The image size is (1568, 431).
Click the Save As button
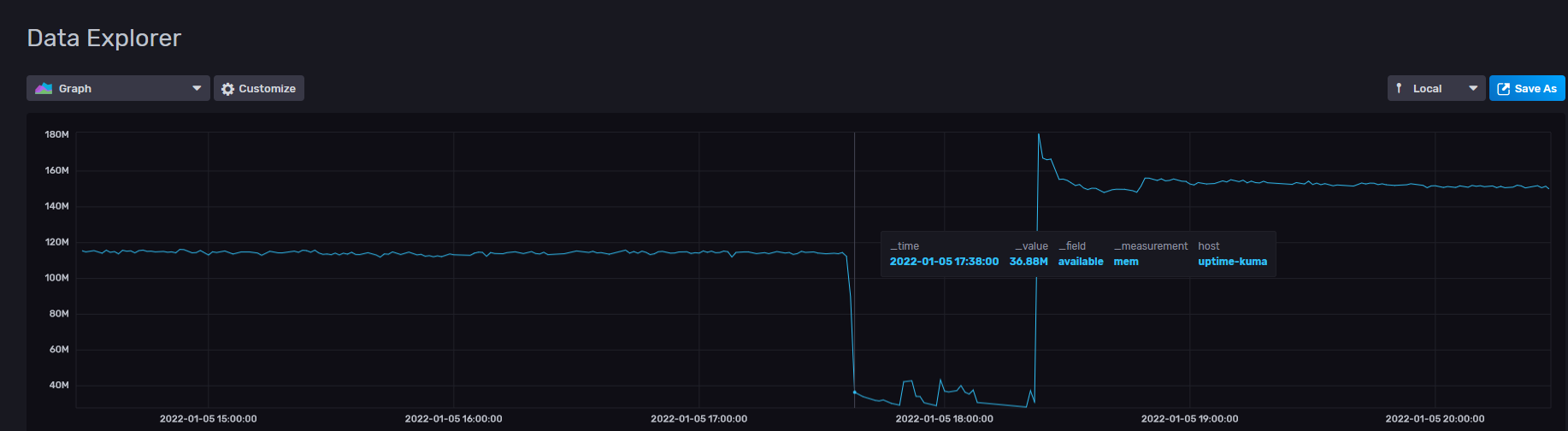(x=1527, y=88)
